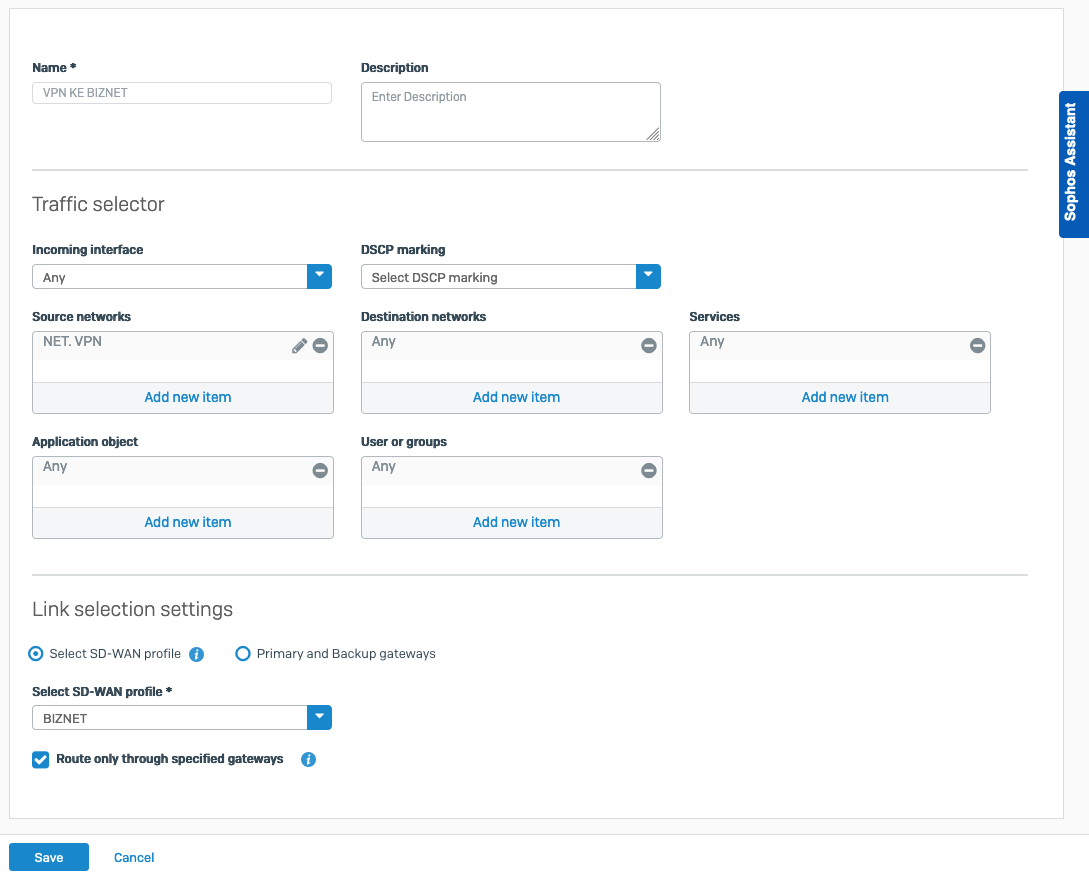Image resolution: width=1089 pixels, height=879 pixels.
Task: Grab the Description box resize handle
Action: (x=653, y=134)
